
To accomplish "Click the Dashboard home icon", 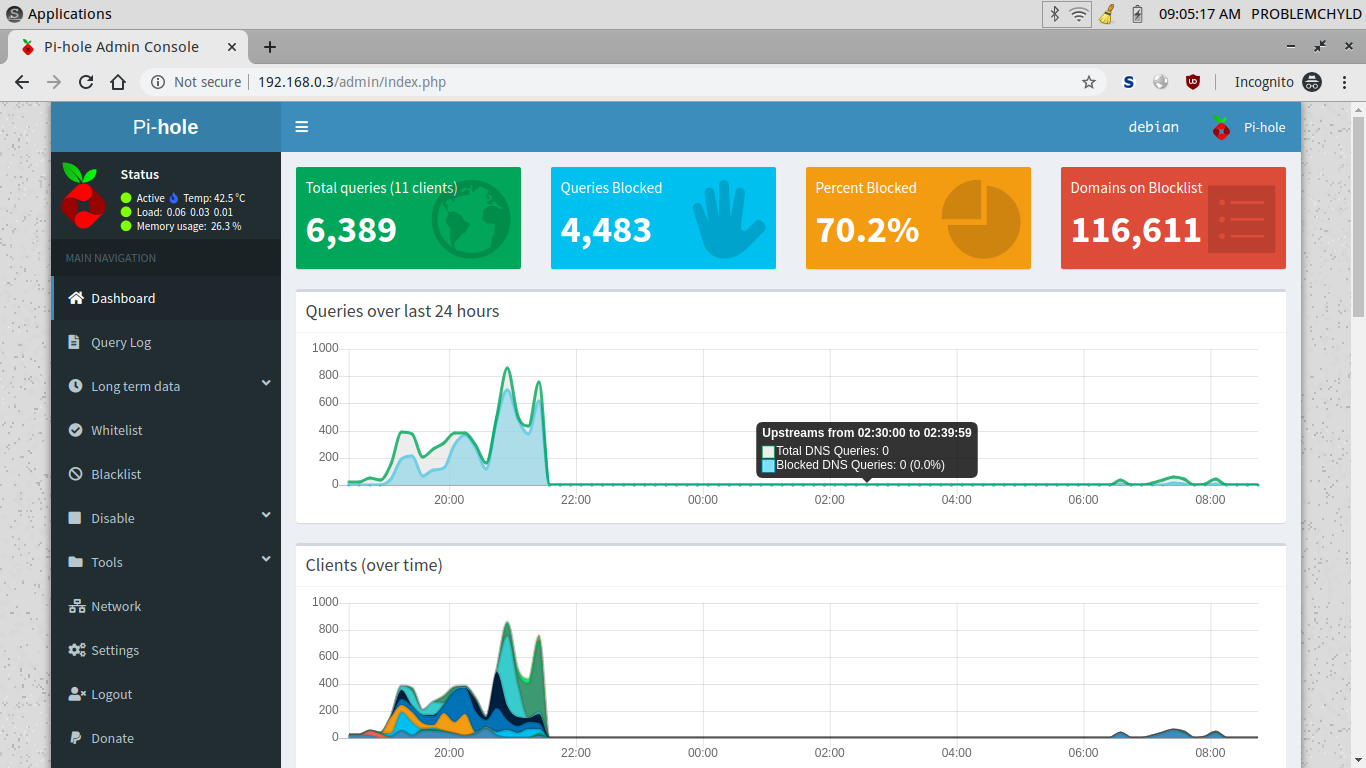I will coord(76,298).
